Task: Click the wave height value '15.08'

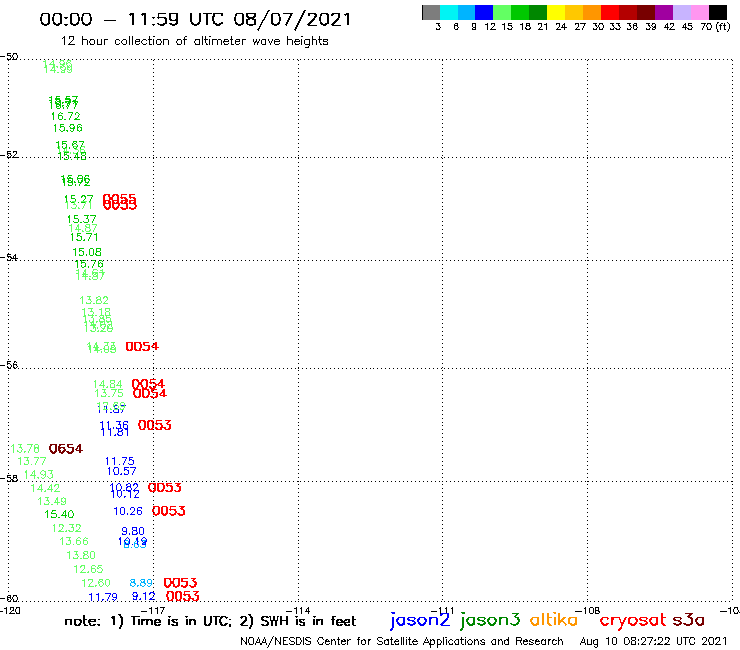Action: 87,252
